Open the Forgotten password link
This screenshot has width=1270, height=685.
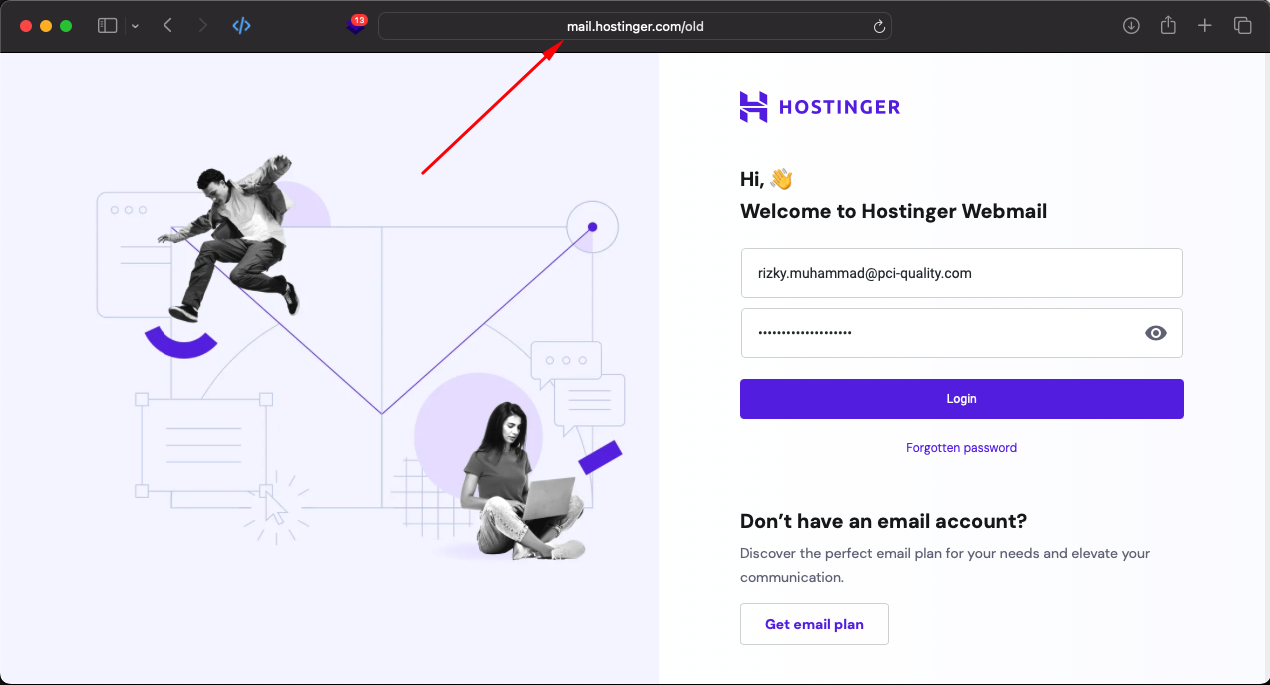pyautogui.click(x=961, y=447)
